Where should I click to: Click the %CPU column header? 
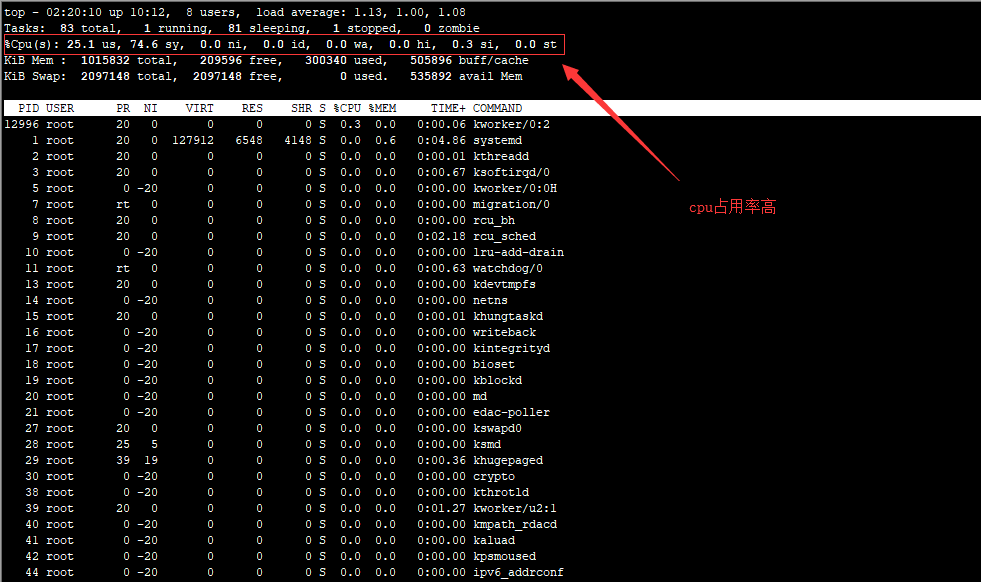(347, 108)
